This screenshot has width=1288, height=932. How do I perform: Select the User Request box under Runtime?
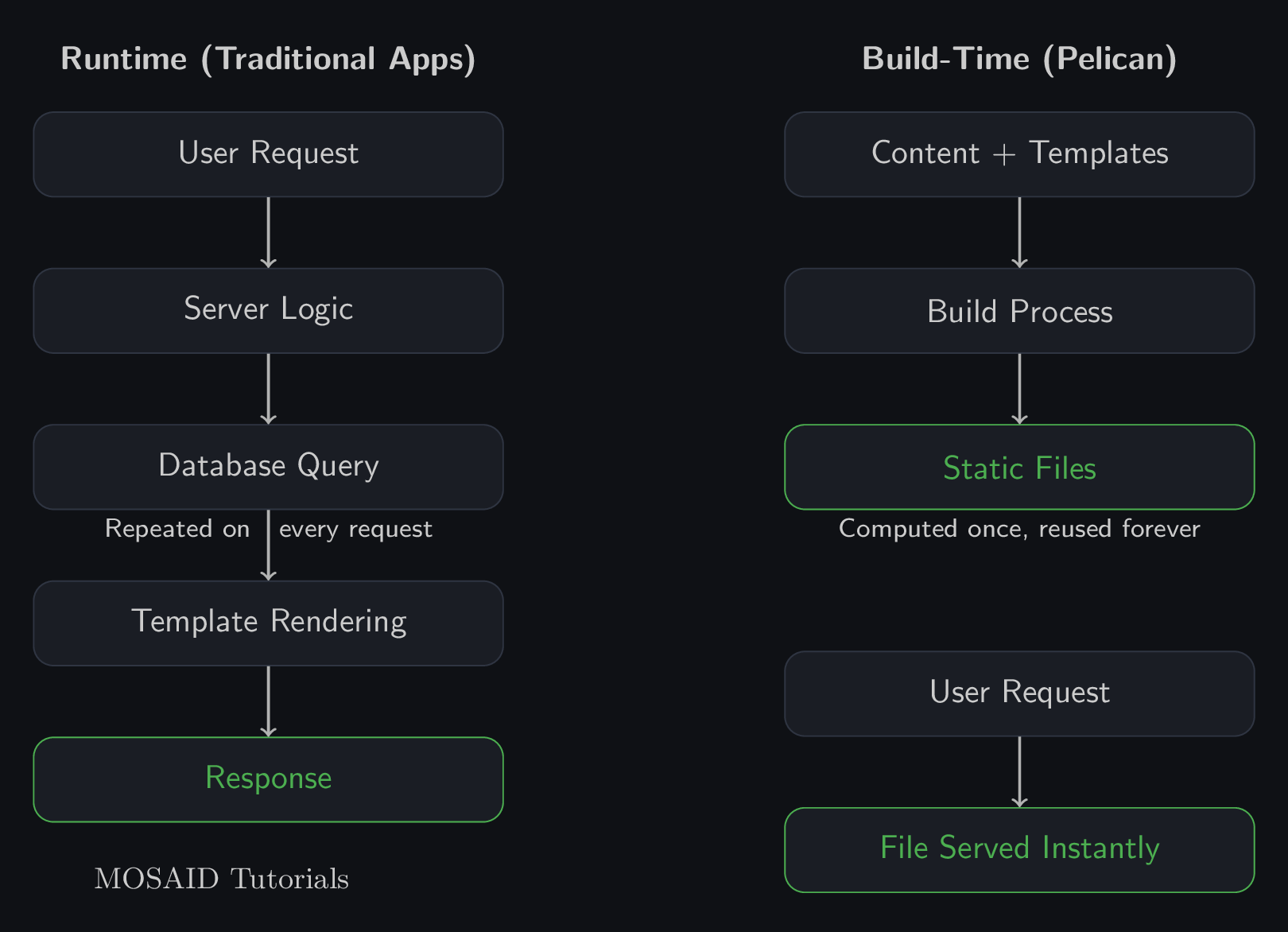[x=268, y=154]
